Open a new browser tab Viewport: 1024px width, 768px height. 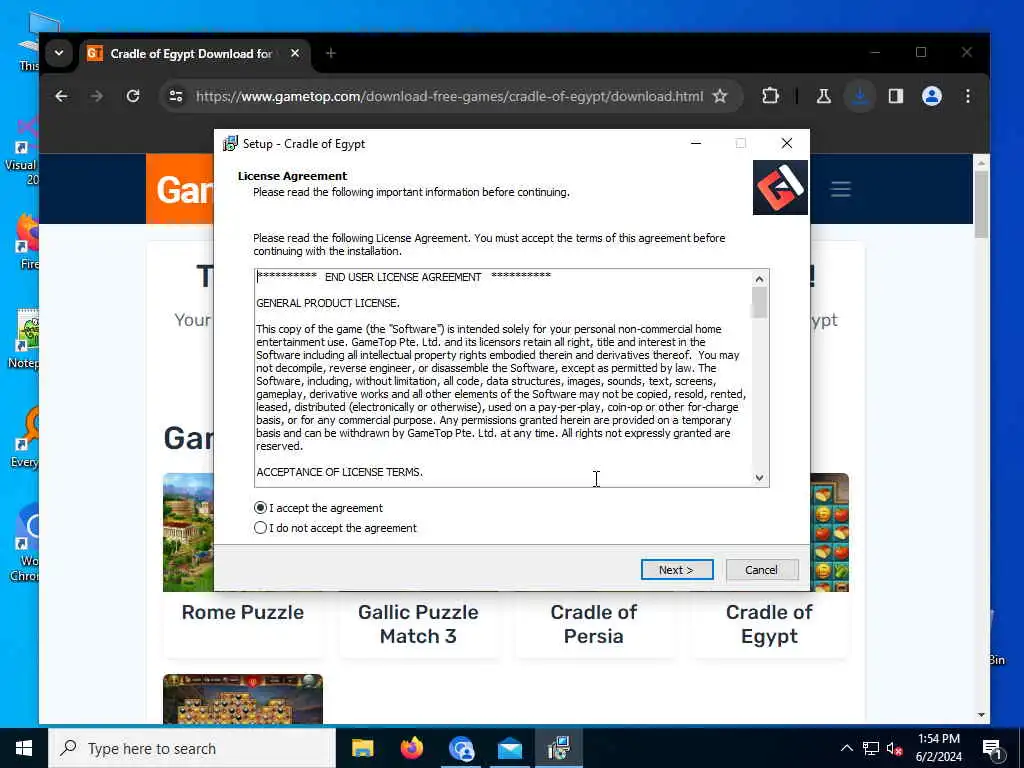pos(330,54)
